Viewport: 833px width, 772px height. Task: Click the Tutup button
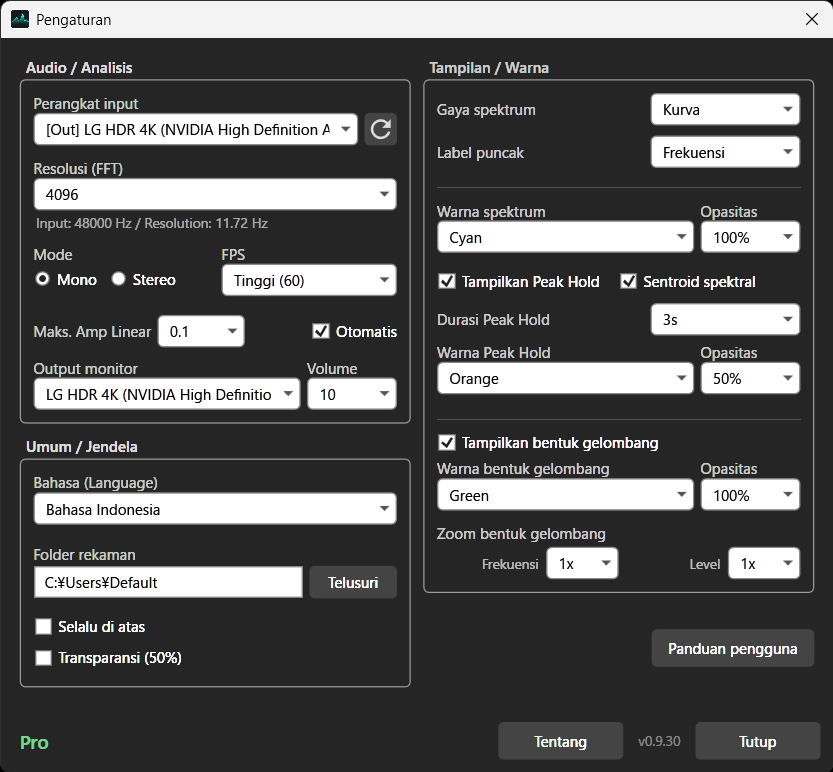pyautogui.click(x=758, y=741)
